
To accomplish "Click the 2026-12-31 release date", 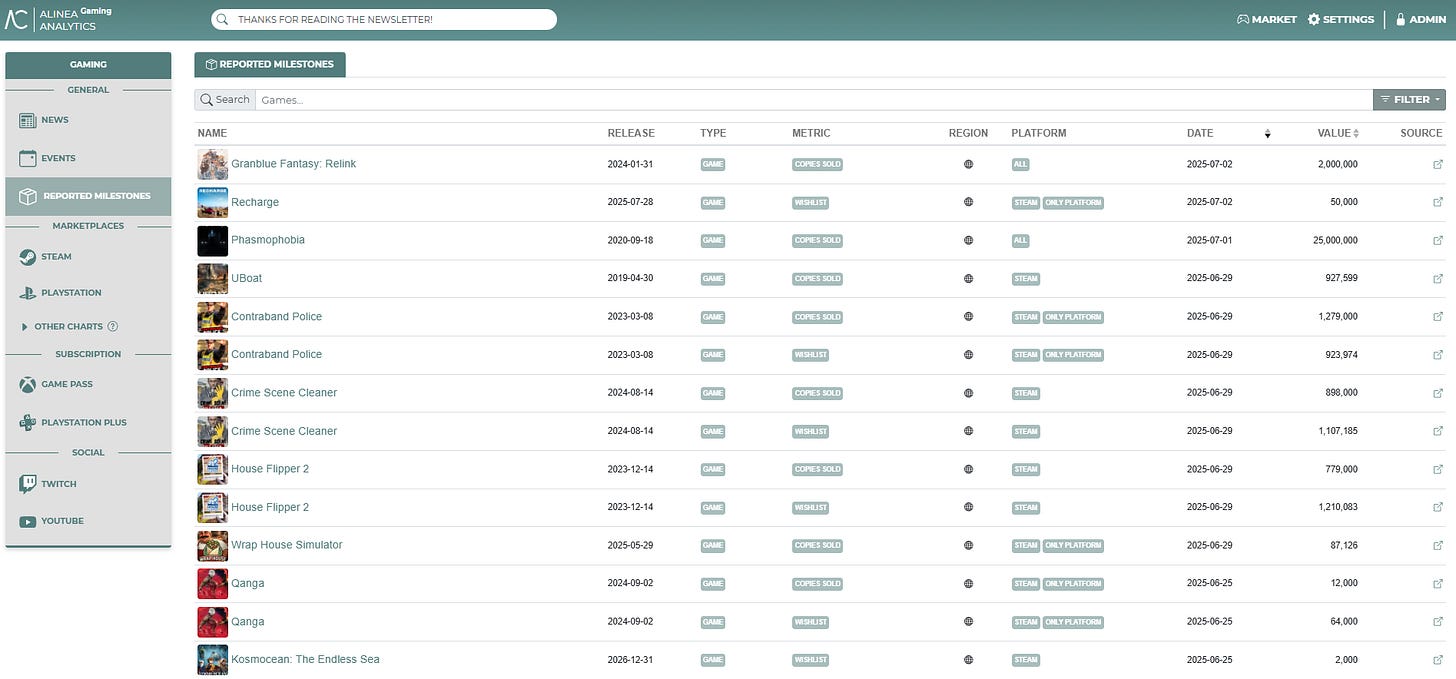I will point(630,659).
